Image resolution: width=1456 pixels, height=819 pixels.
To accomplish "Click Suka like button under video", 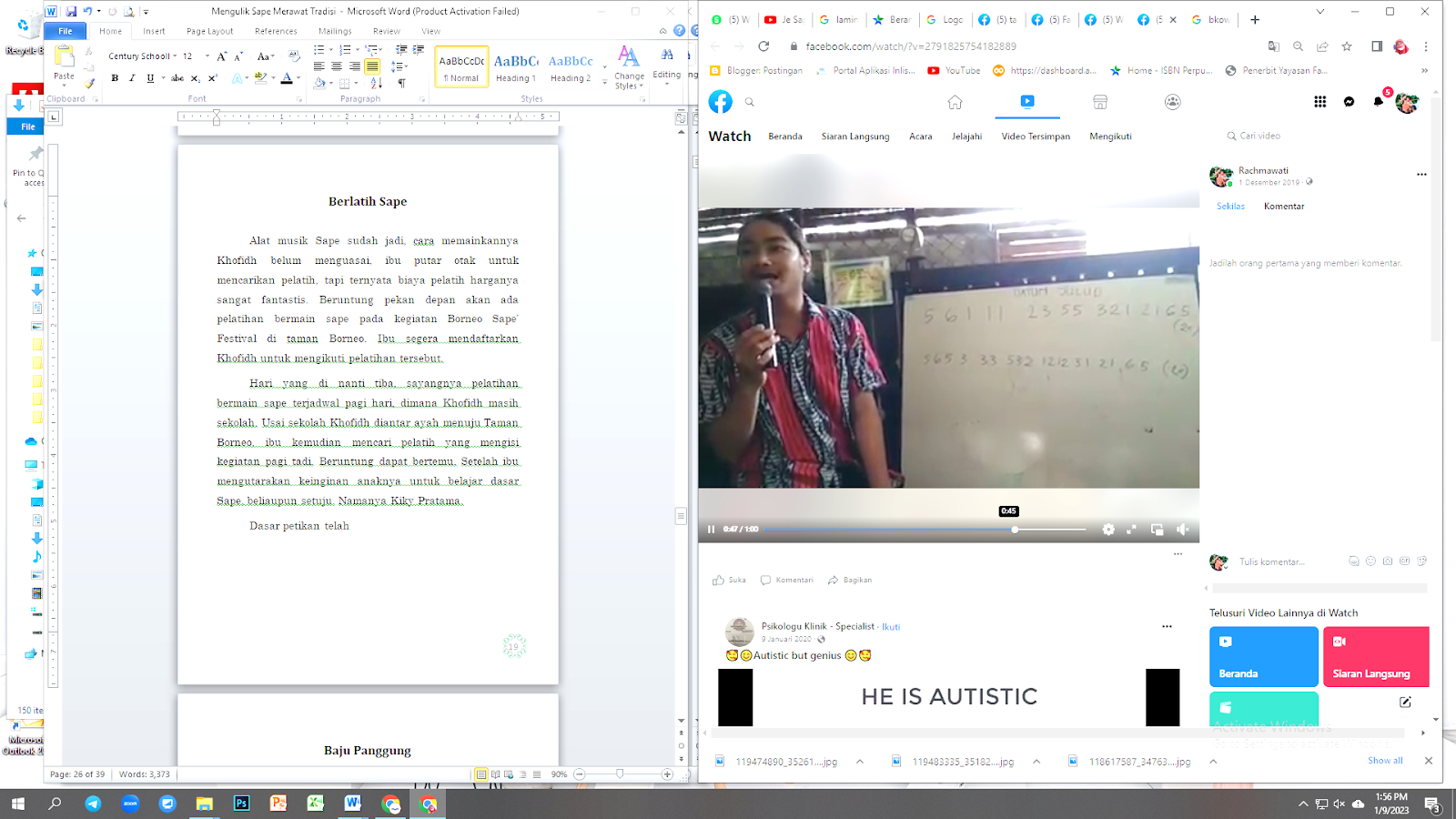I will coord(730,580).
